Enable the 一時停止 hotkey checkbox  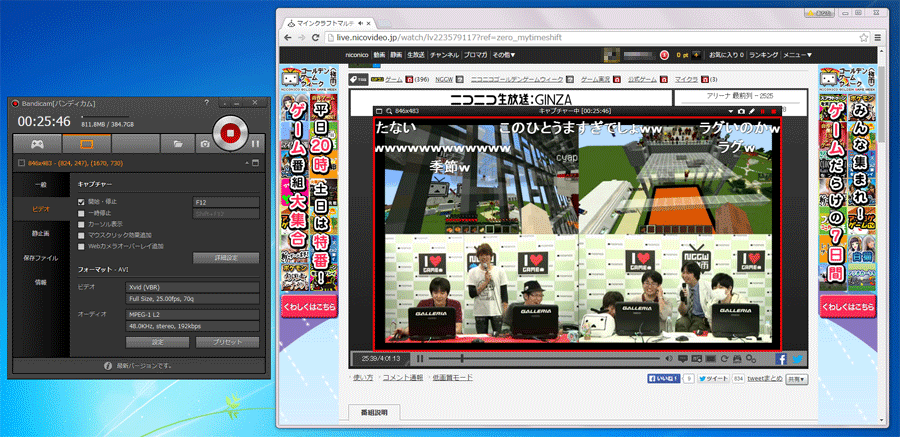pyautogui.click(x=81, y=213)
